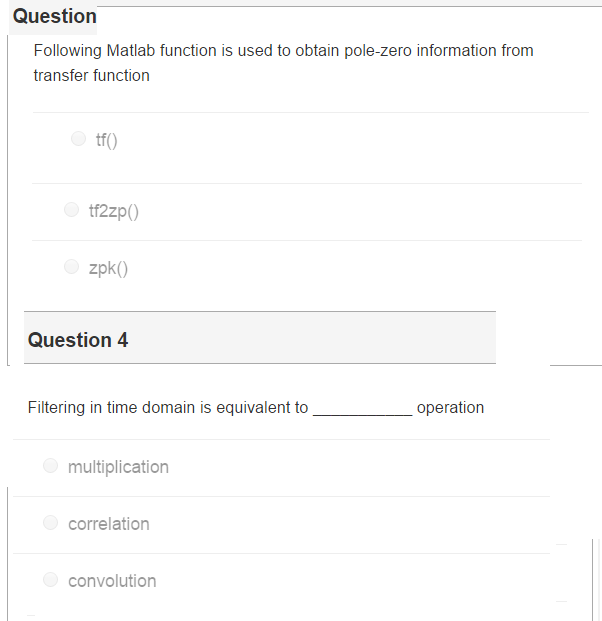Click the Question 4 heading
Viewport: 602px width, 621px height.
[78, 340]
